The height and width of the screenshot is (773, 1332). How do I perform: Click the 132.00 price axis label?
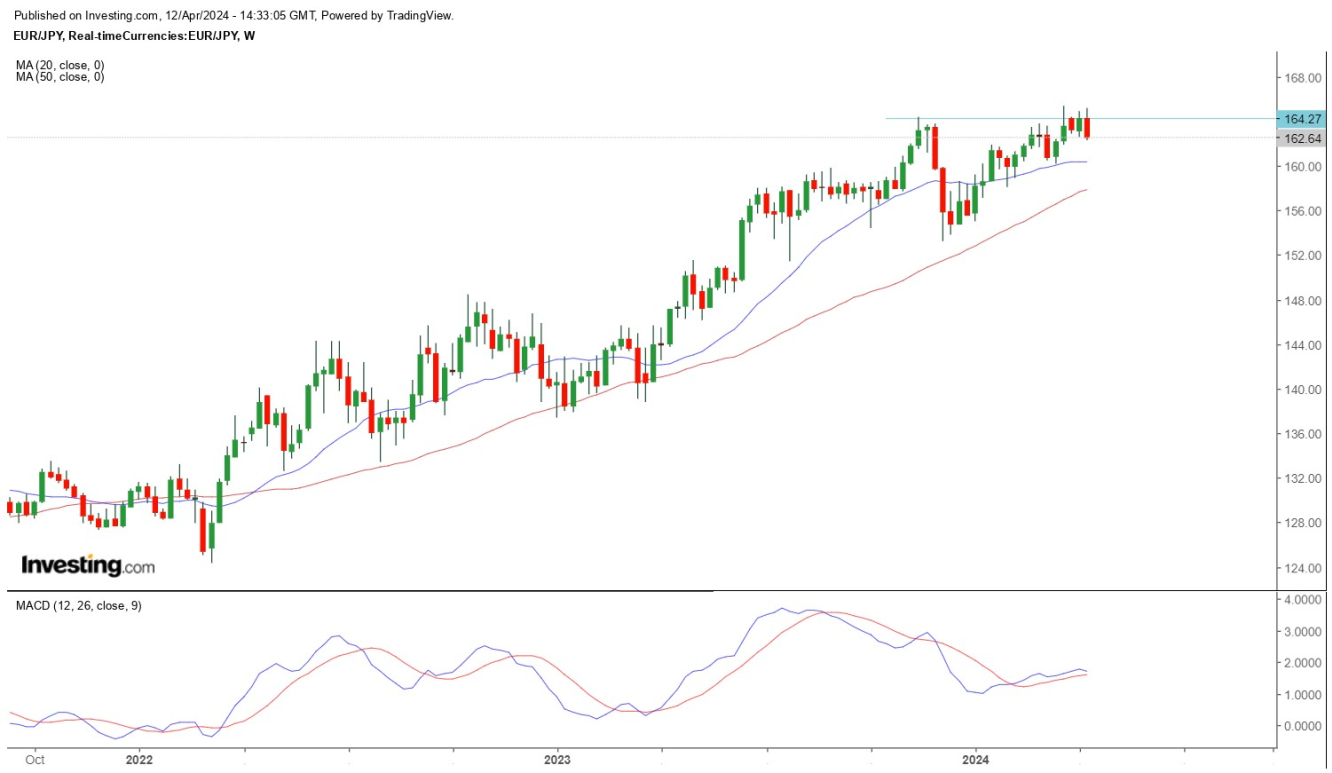click(x=1303, y=479)
